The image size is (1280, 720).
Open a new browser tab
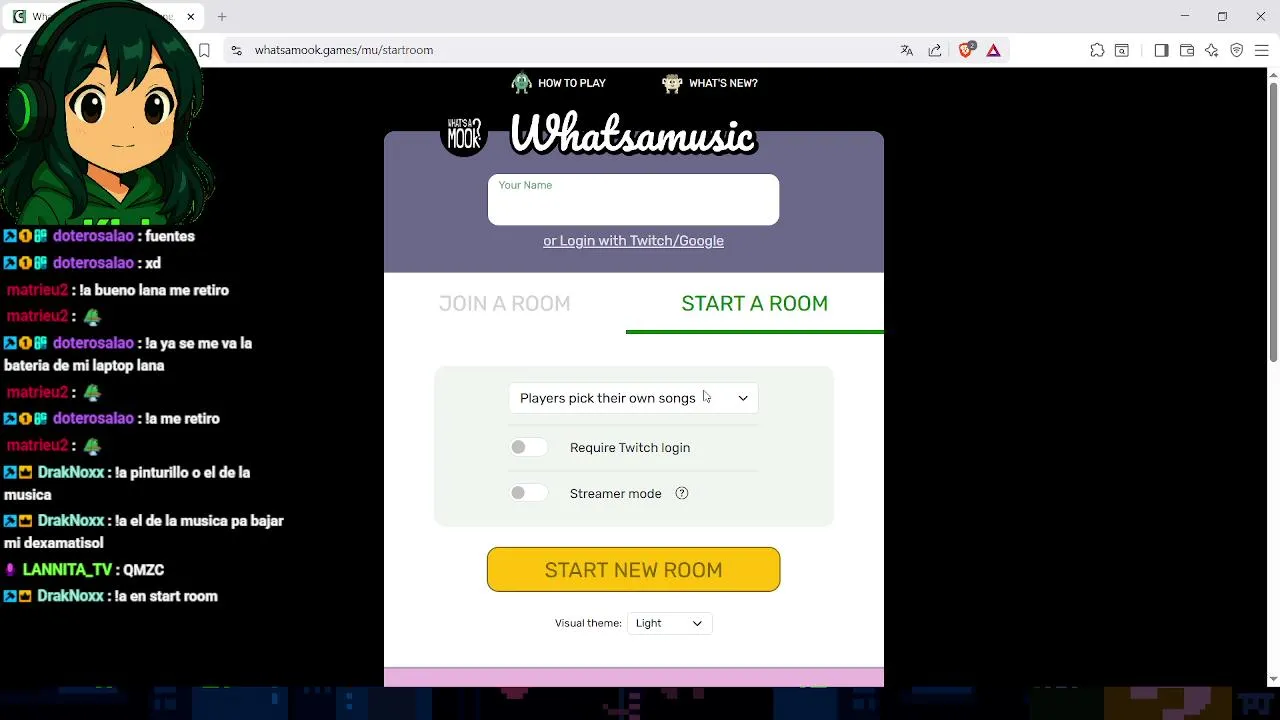[x=222, y=17]
